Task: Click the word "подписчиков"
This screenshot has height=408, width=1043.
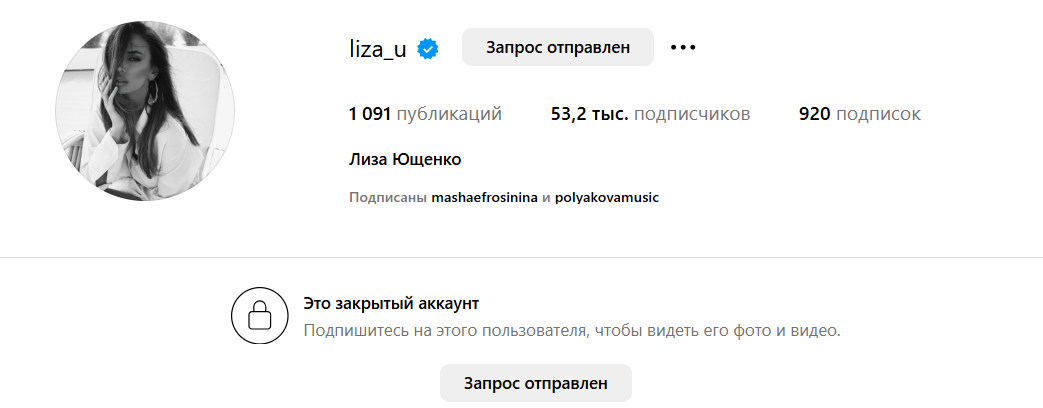Action: (692, 114)
